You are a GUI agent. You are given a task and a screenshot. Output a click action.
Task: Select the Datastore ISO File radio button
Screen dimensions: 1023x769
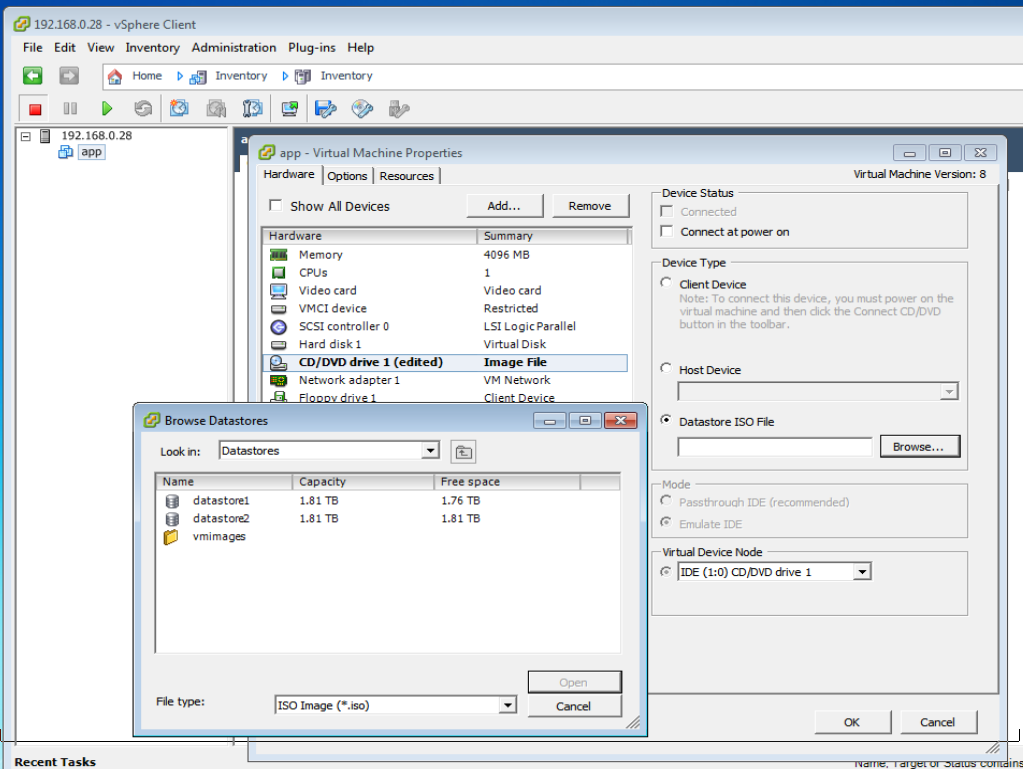click(666, 420)
